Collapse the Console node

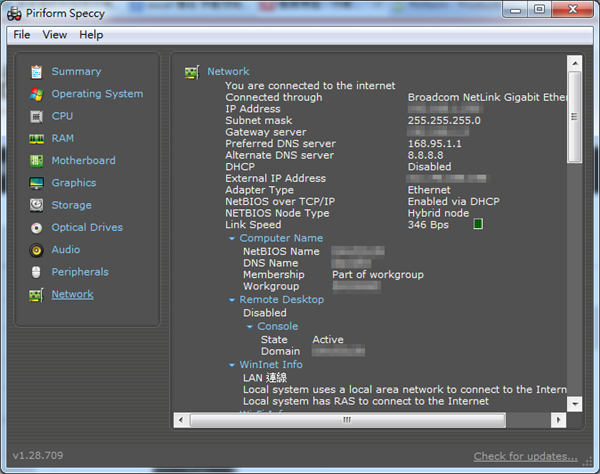(x=249, y=327)
